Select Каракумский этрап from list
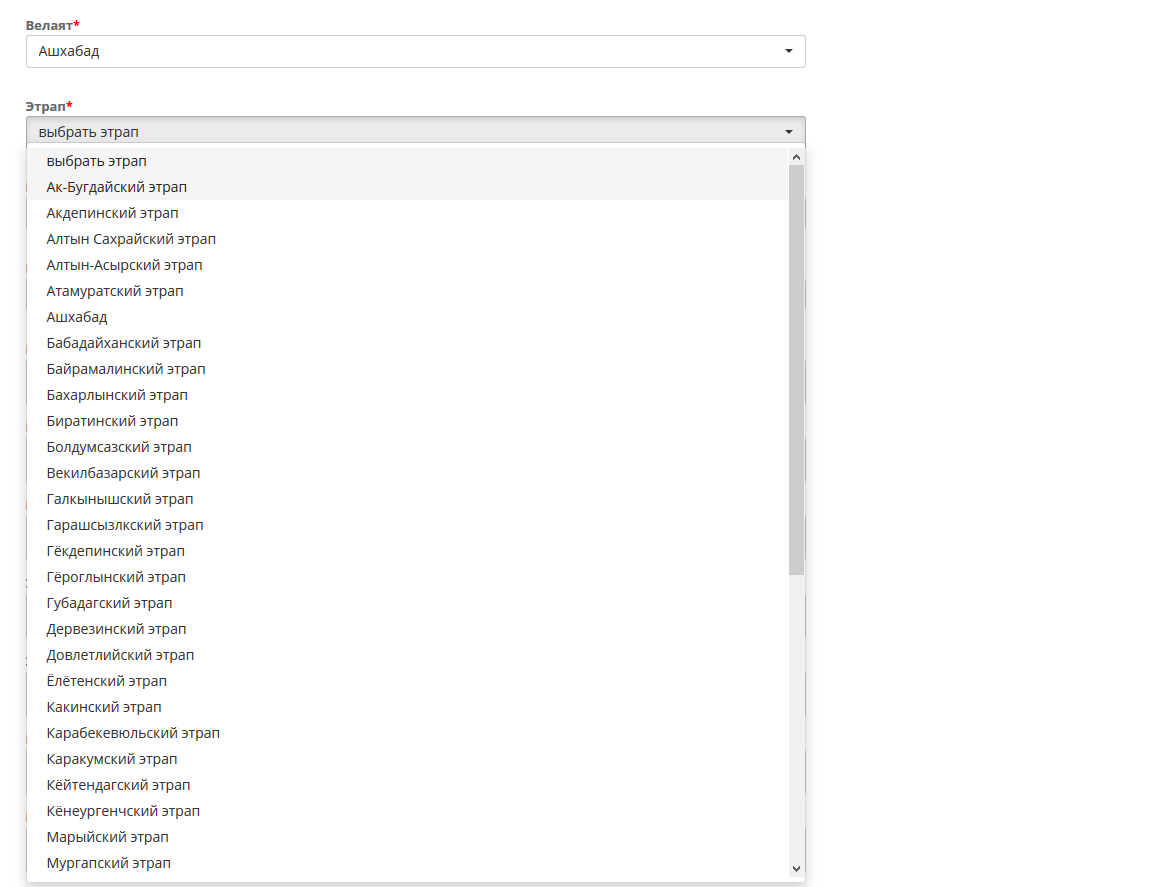The height and width of the screenshot is (887, 1152). pyautogui.click(x=408, y=759)
